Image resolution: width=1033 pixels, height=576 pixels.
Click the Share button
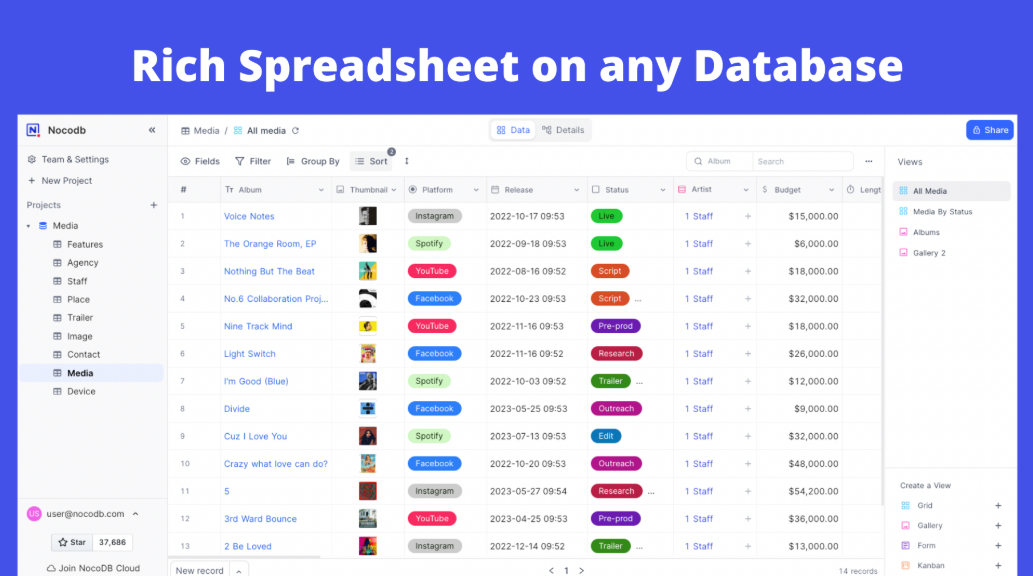[990, 130]
